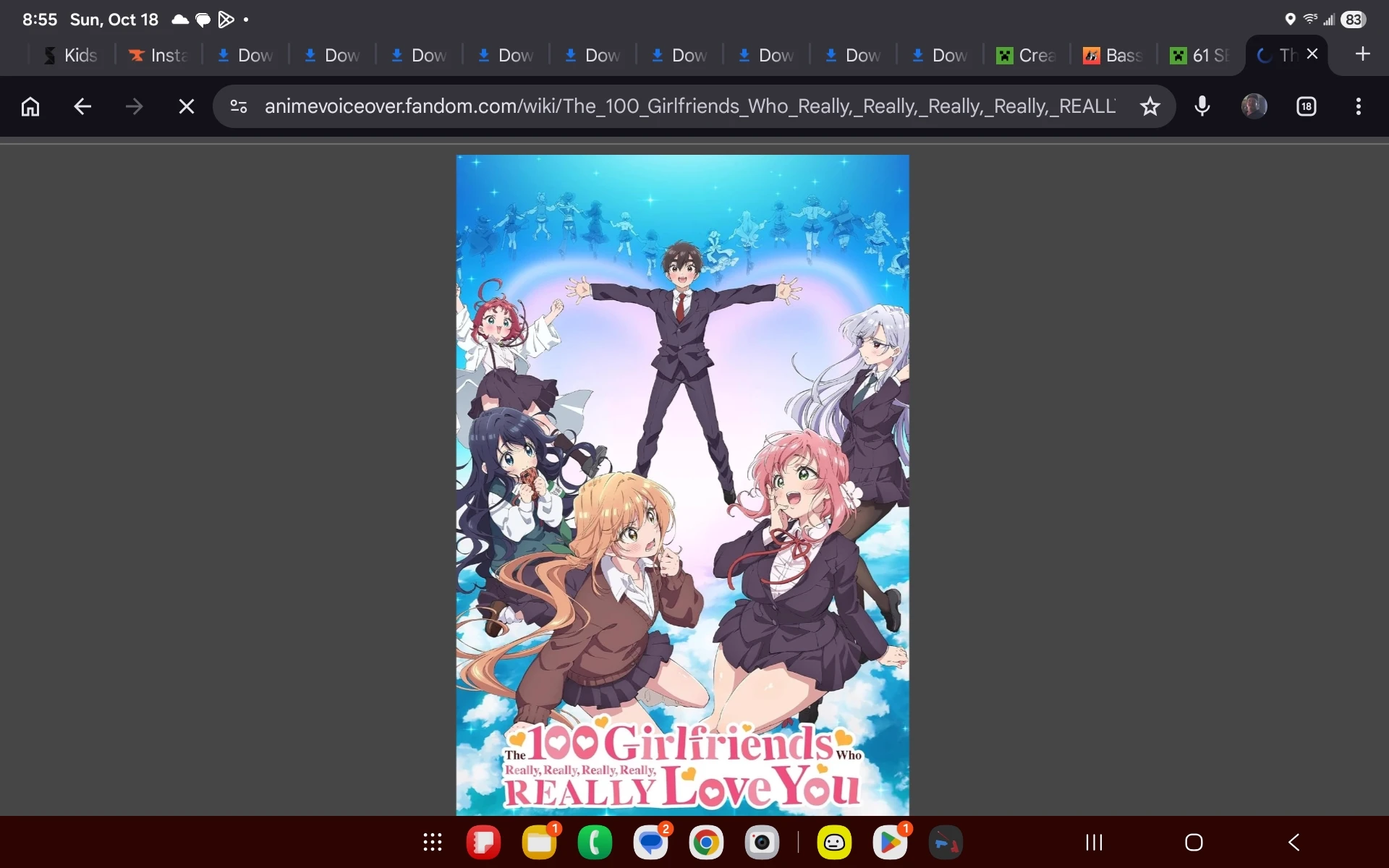Screen dimensions: 1389x868
Task: Open the profile avatar in the toolbar
Action: [x=1254, y=107]
